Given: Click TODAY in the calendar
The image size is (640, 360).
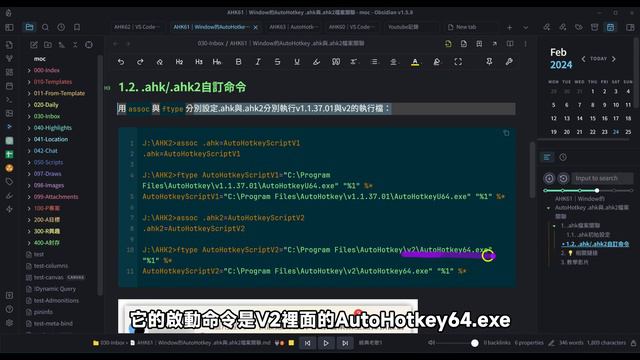Looking at the screenshot, I should click(598, 59).
